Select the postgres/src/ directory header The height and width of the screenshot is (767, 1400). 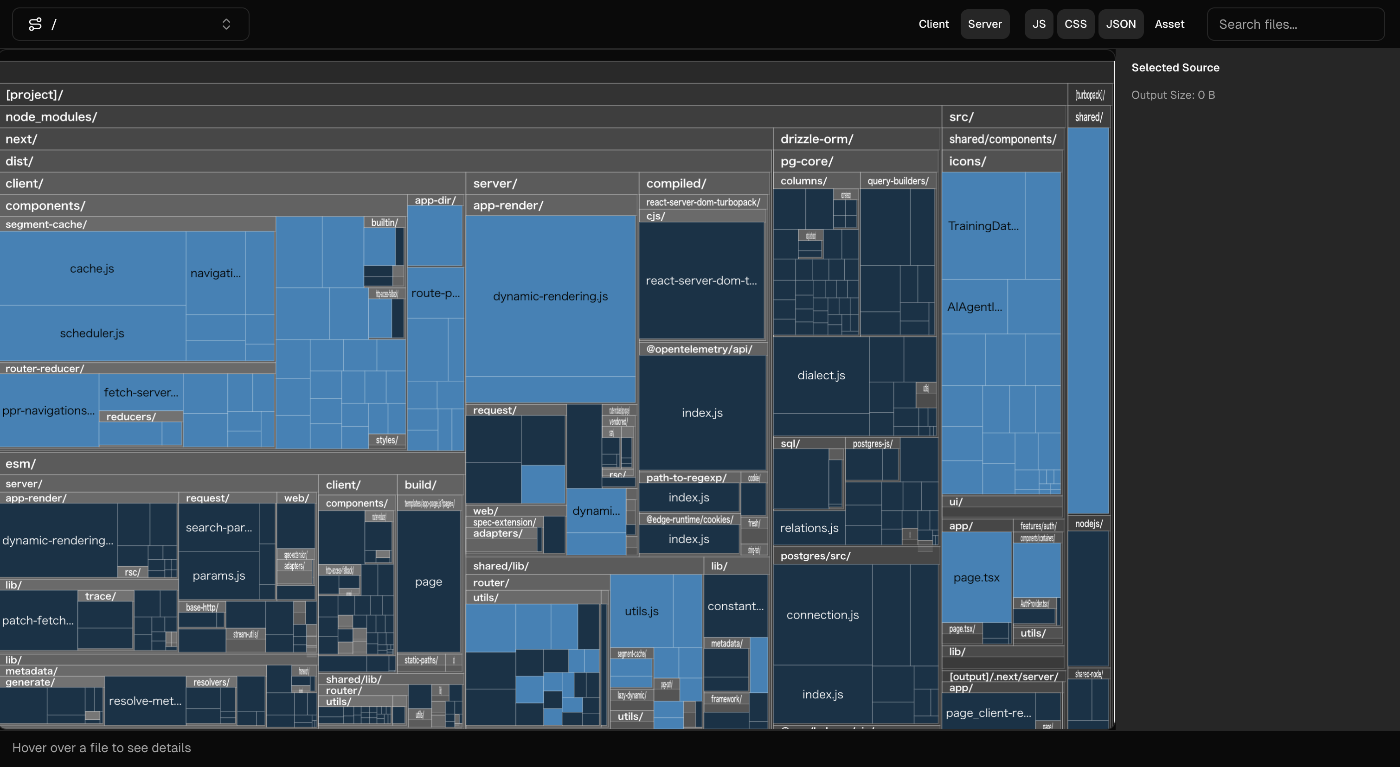point(856,555)
